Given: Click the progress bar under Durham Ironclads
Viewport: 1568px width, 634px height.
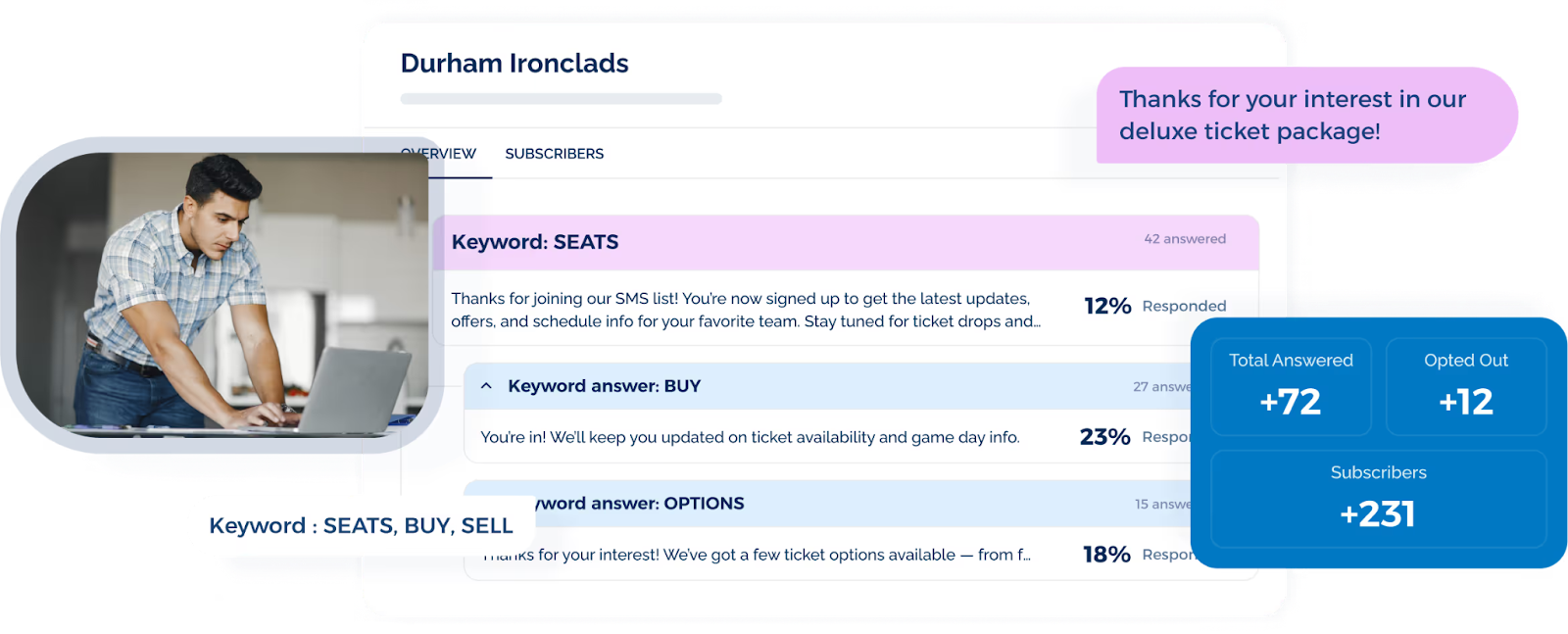Looking at the screenshot, I should [562, 98].
